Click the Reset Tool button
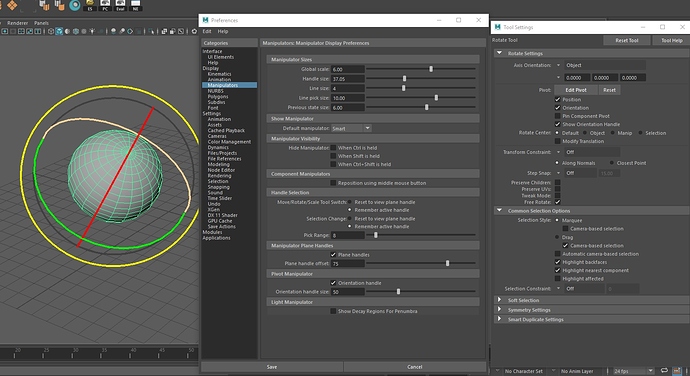Viewport: 690px width, 376px height. (x=627, y=40)
